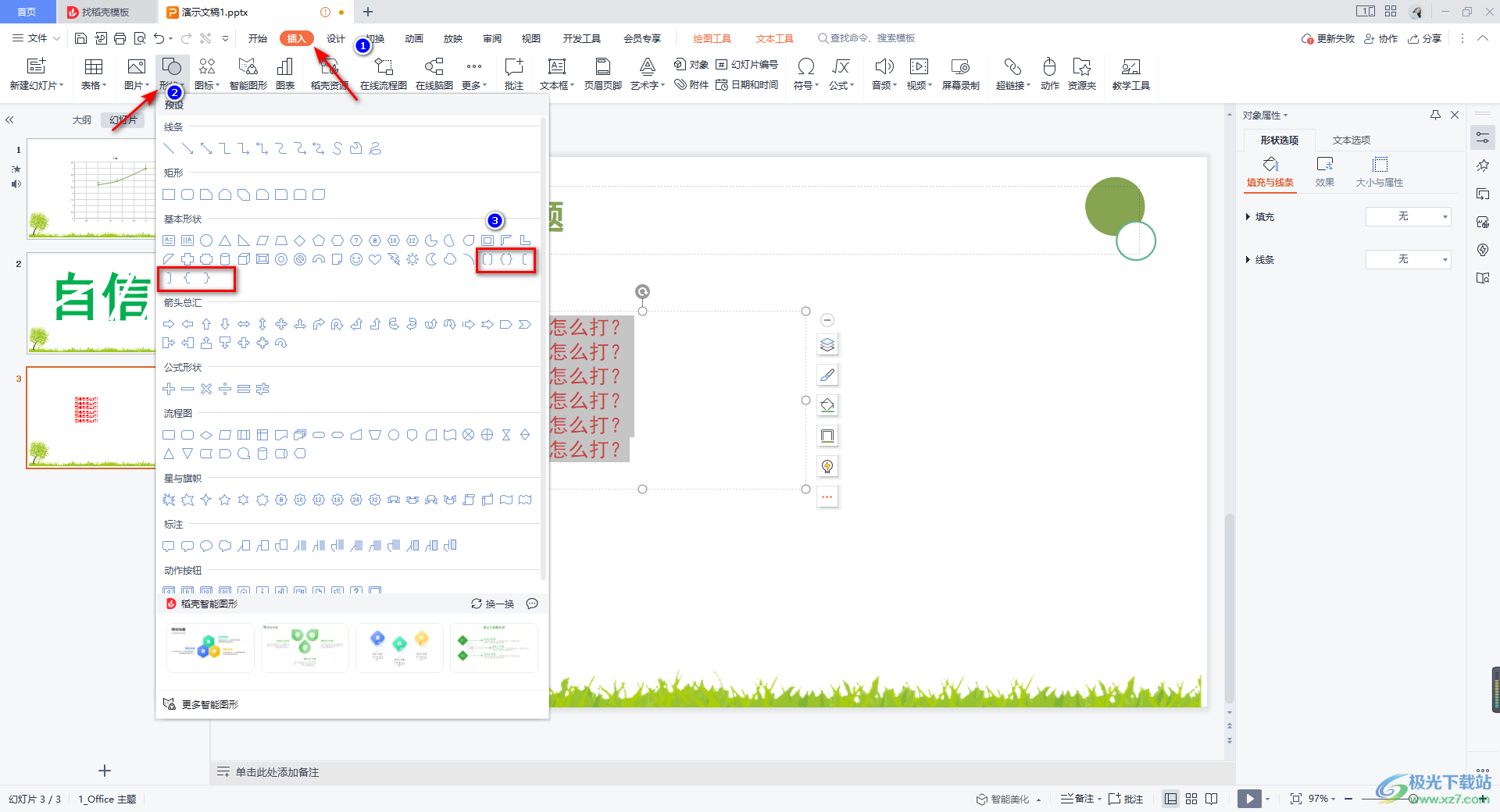1500x812 pixels.
Task: Open the 动画 ribbon tab
Action: (414, 38)
